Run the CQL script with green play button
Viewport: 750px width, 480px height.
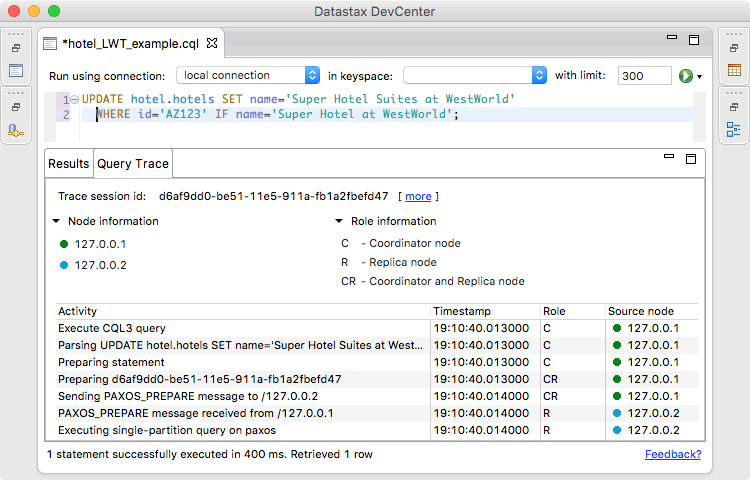point(686,76)
